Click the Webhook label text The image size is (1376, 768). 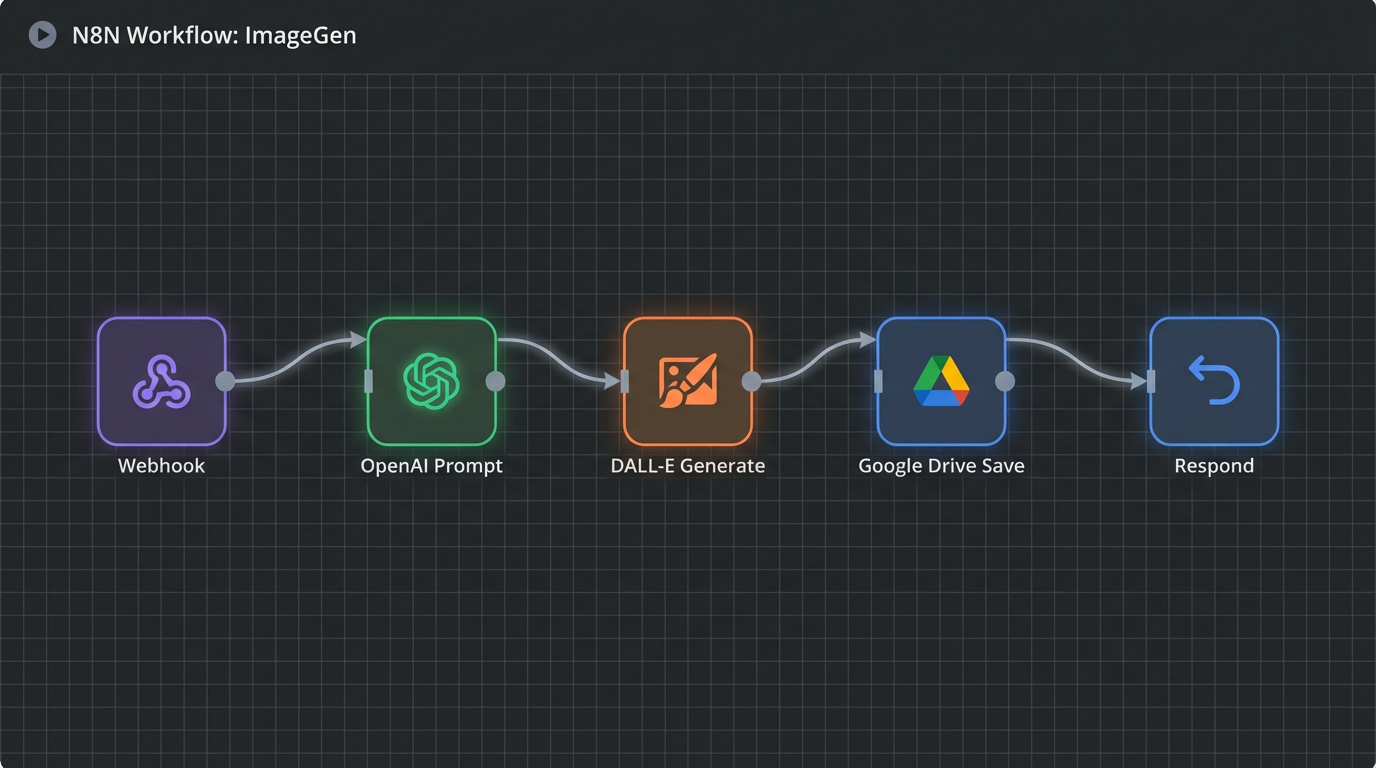click(x=161, y=466)
